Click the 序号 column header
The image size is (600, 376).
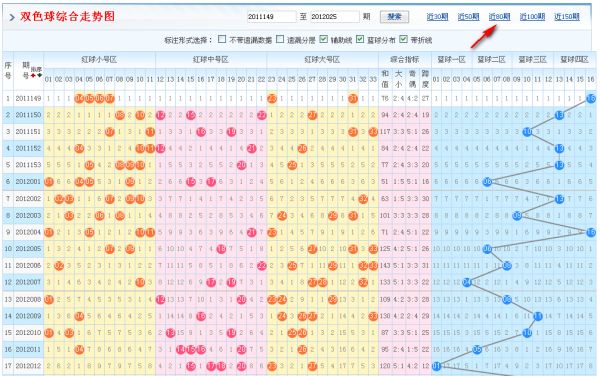point(8,70)
